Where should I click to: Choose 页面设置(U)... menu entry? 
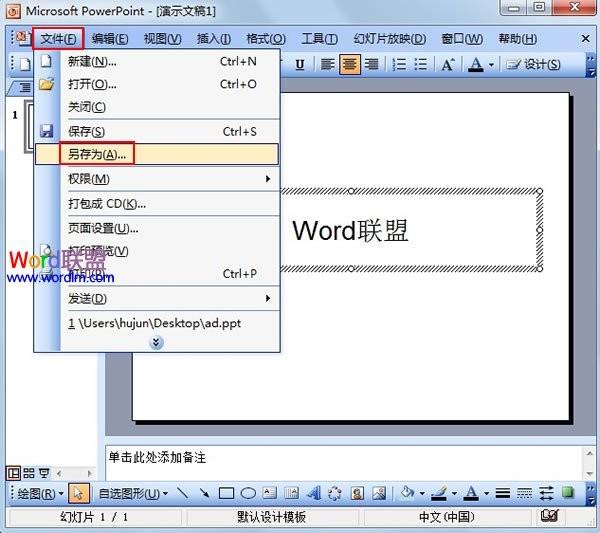[x=157, y=228]
